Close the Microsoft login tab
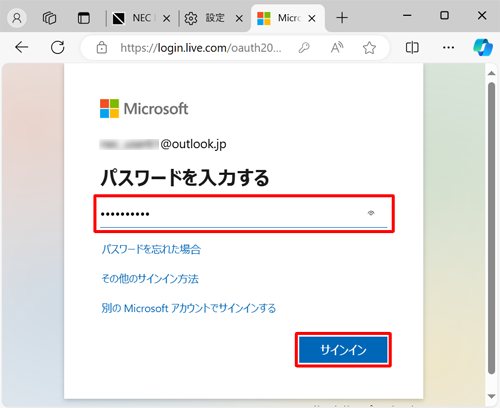Viewport: 500px width, 408px height. [x=312, y=18]
